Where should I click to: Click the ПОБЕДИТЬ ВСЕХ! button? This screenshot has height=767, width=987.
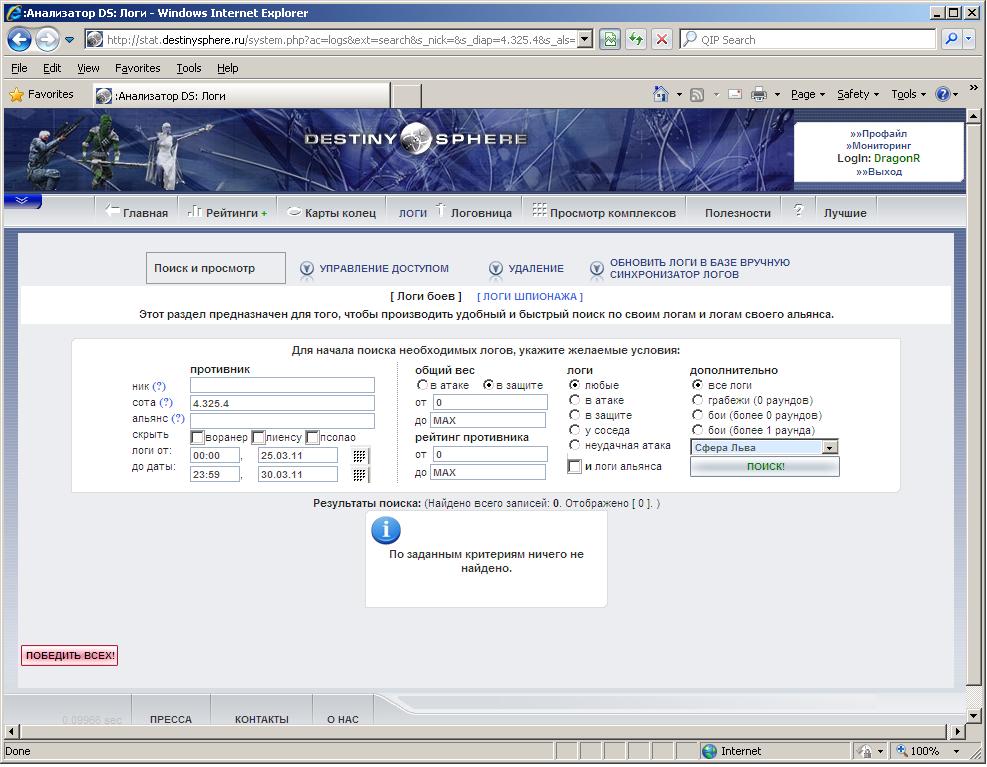tap(70, 656)
